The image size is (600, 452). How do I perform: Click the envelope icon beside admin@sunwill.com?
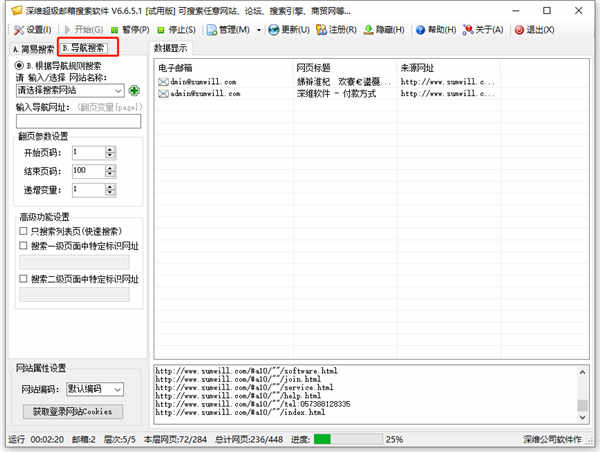coord(163,93)
